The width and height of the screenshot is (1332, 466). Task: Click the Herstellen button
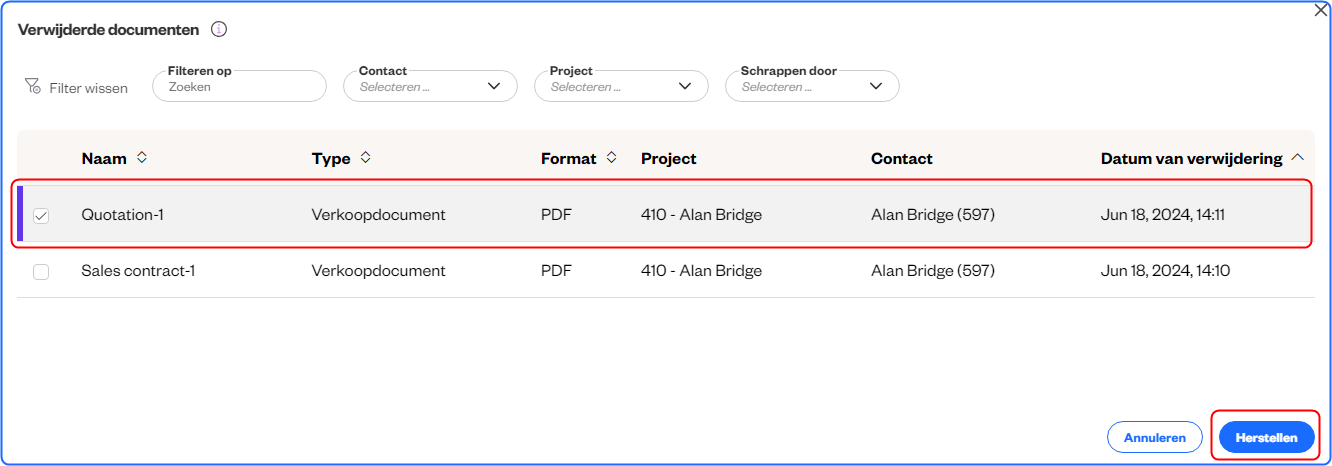(x=1266, y=437)
